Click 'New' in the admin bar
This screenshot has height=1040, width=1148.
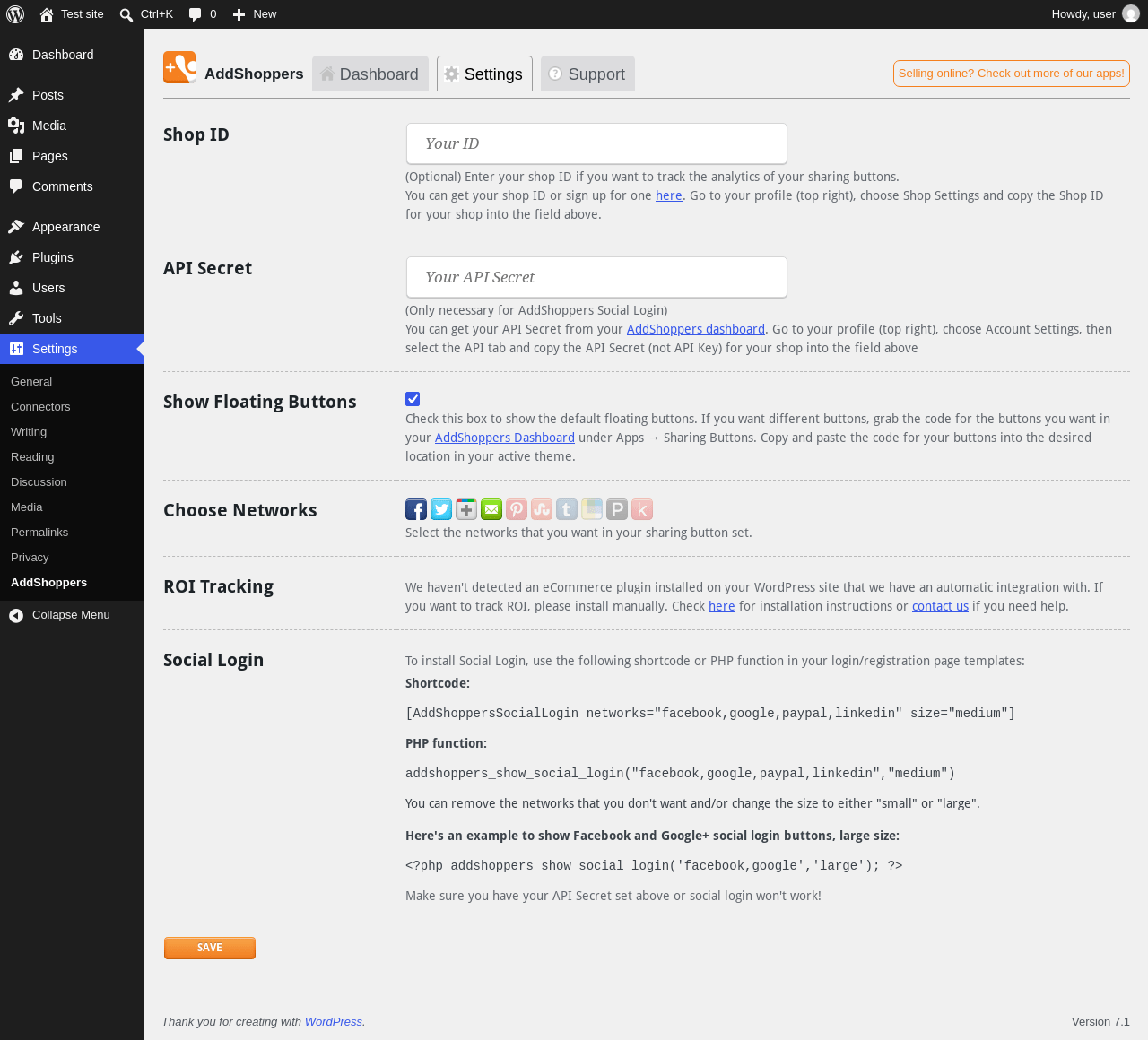tap(255, 14)
